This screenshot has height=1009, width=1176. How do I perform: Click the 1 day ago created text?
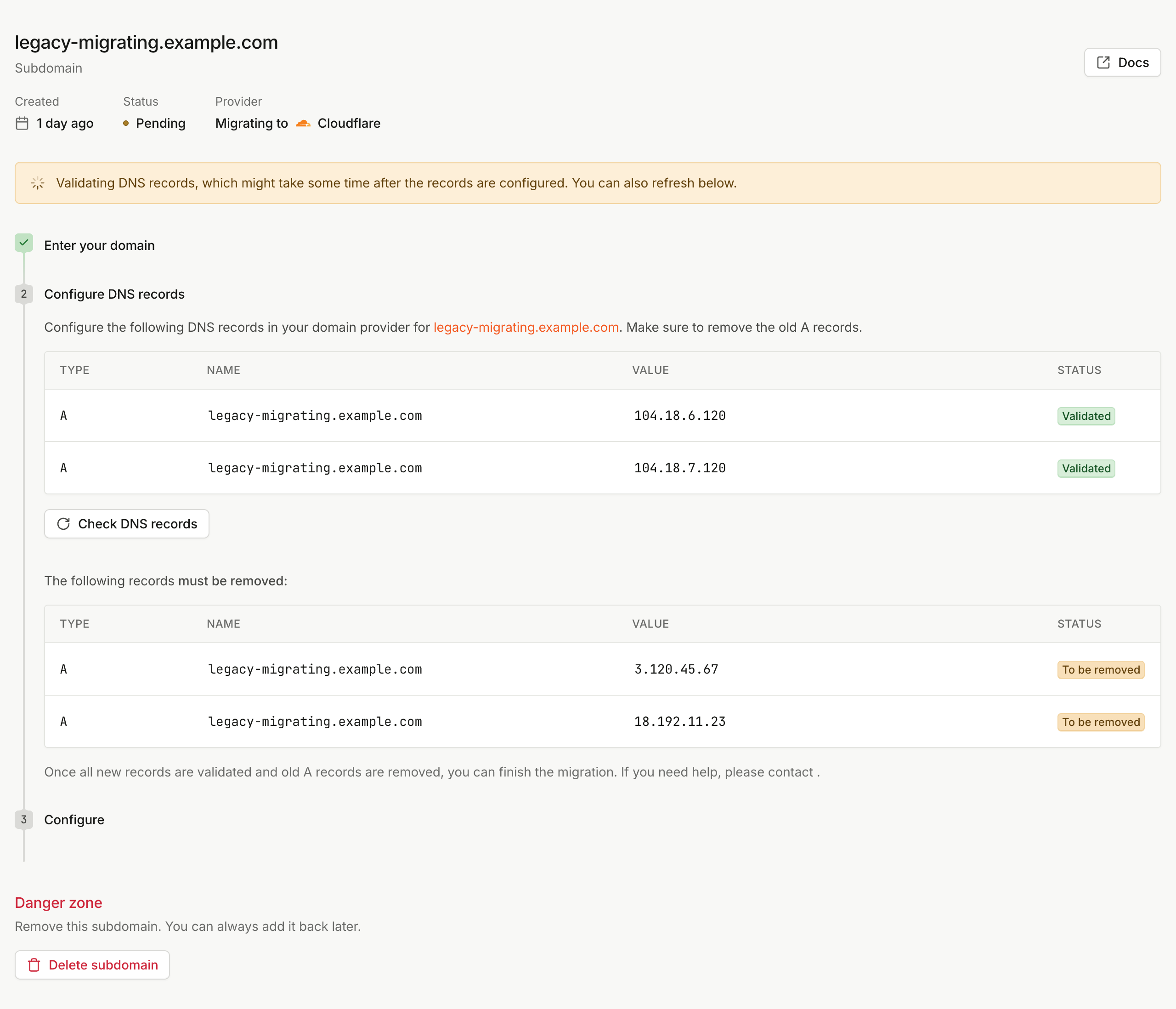pos(65,123)
